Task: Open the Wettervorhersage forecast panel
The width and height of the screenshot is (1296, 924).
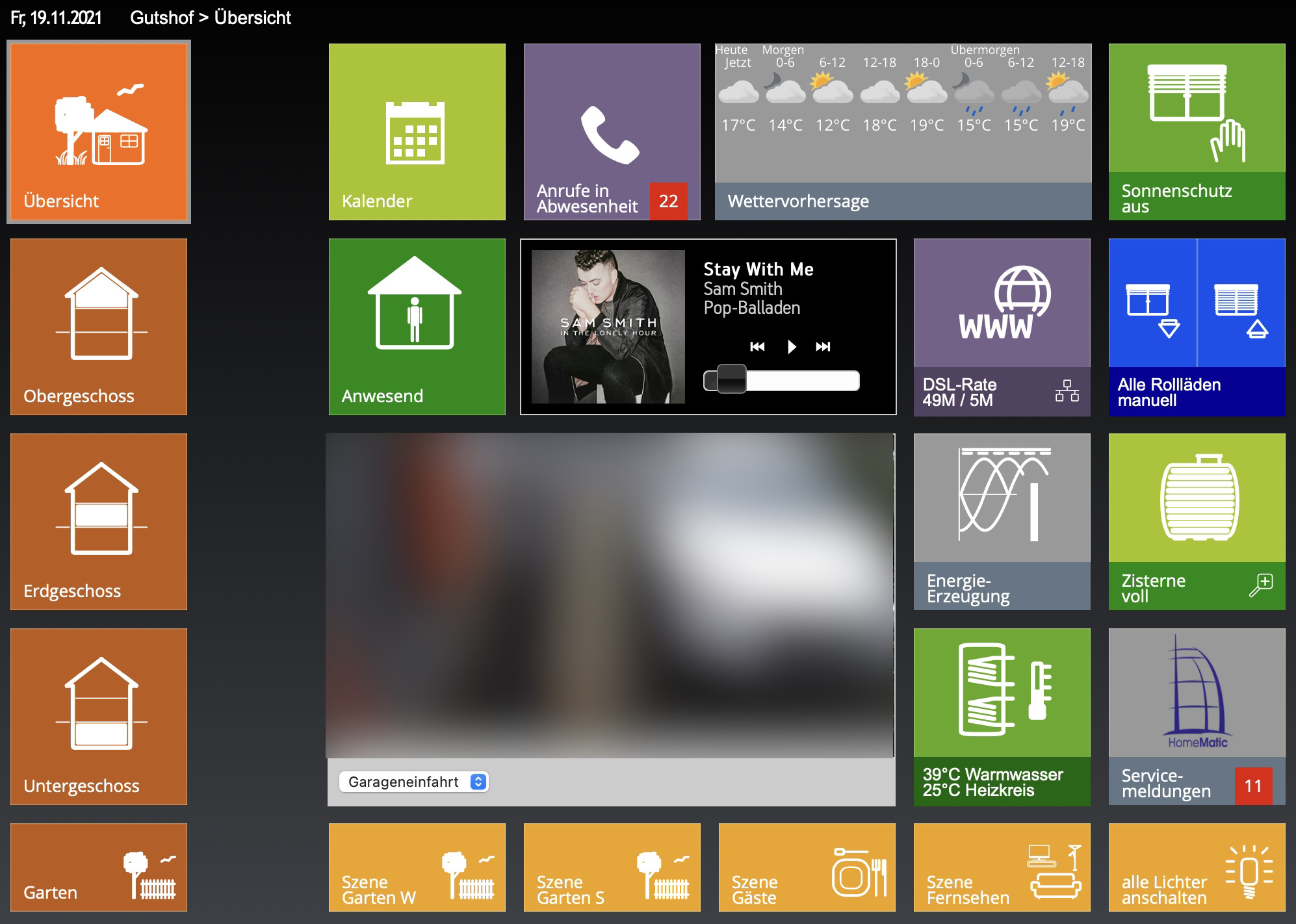Action: coord(903,132)
